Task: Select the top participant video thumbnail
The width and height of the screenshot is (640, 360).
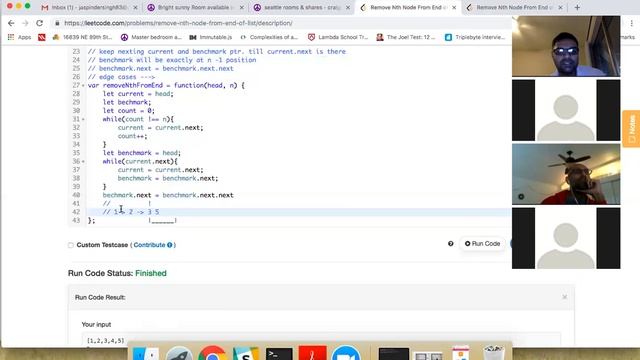Action: 566,46
